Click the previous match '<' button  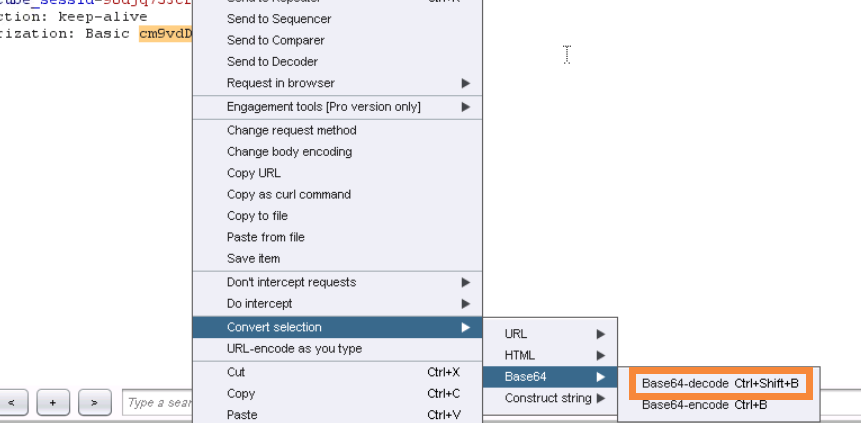(12, 402)
